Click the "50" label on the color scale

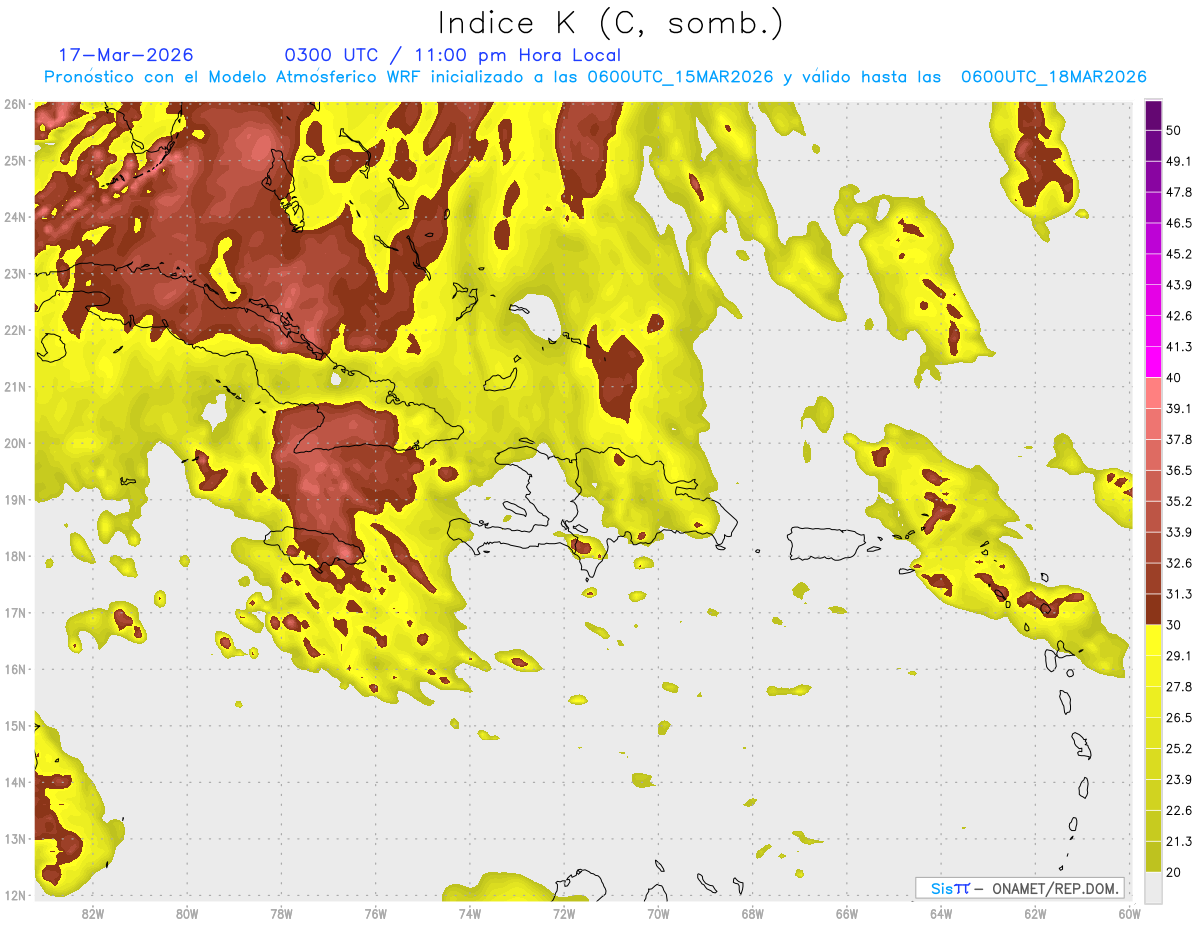coord(1175,130)
